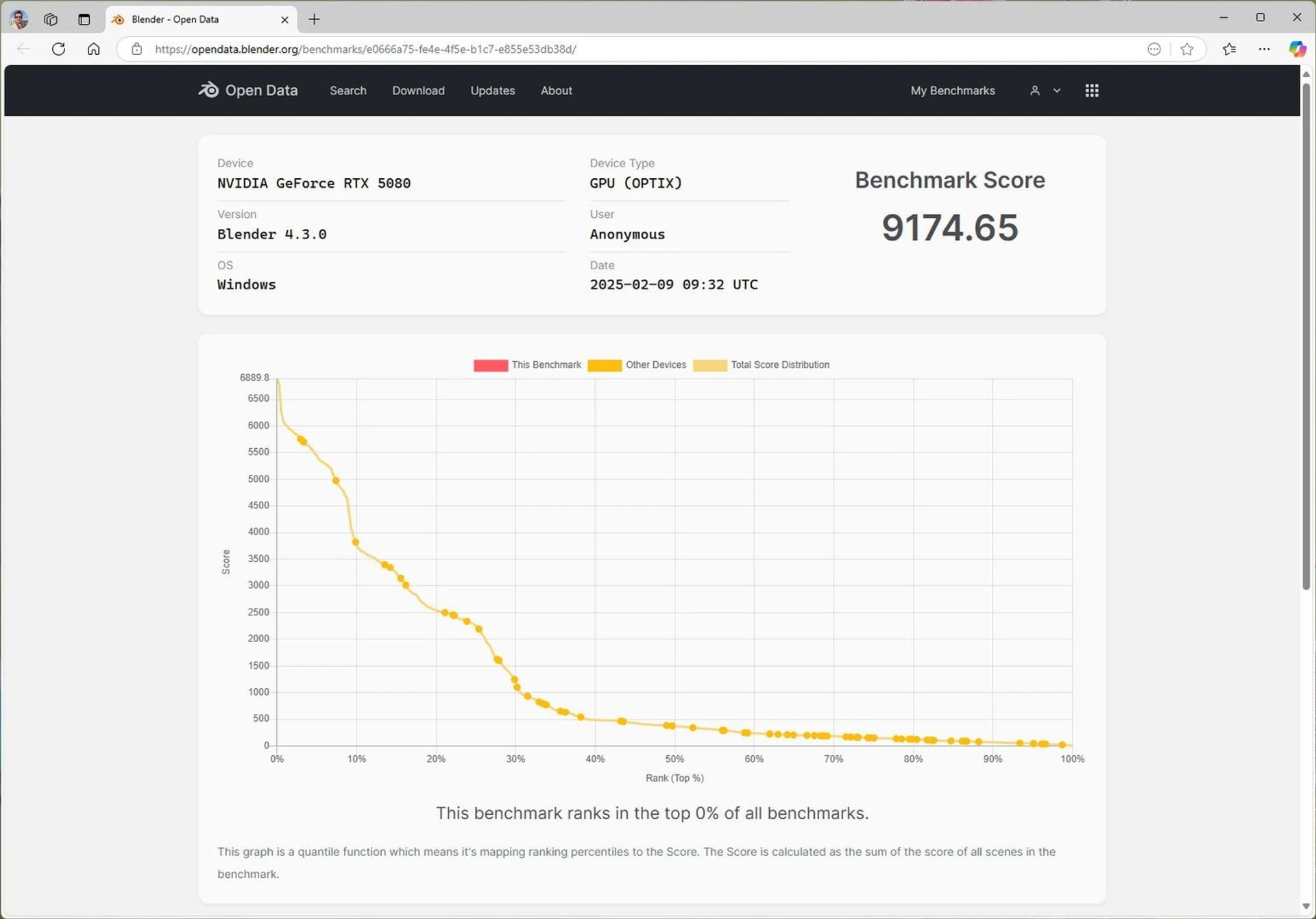The height and width of the screenshot is (919, 1316).
Task: Open My Benchmarks
Action: (x=952, y=90)
